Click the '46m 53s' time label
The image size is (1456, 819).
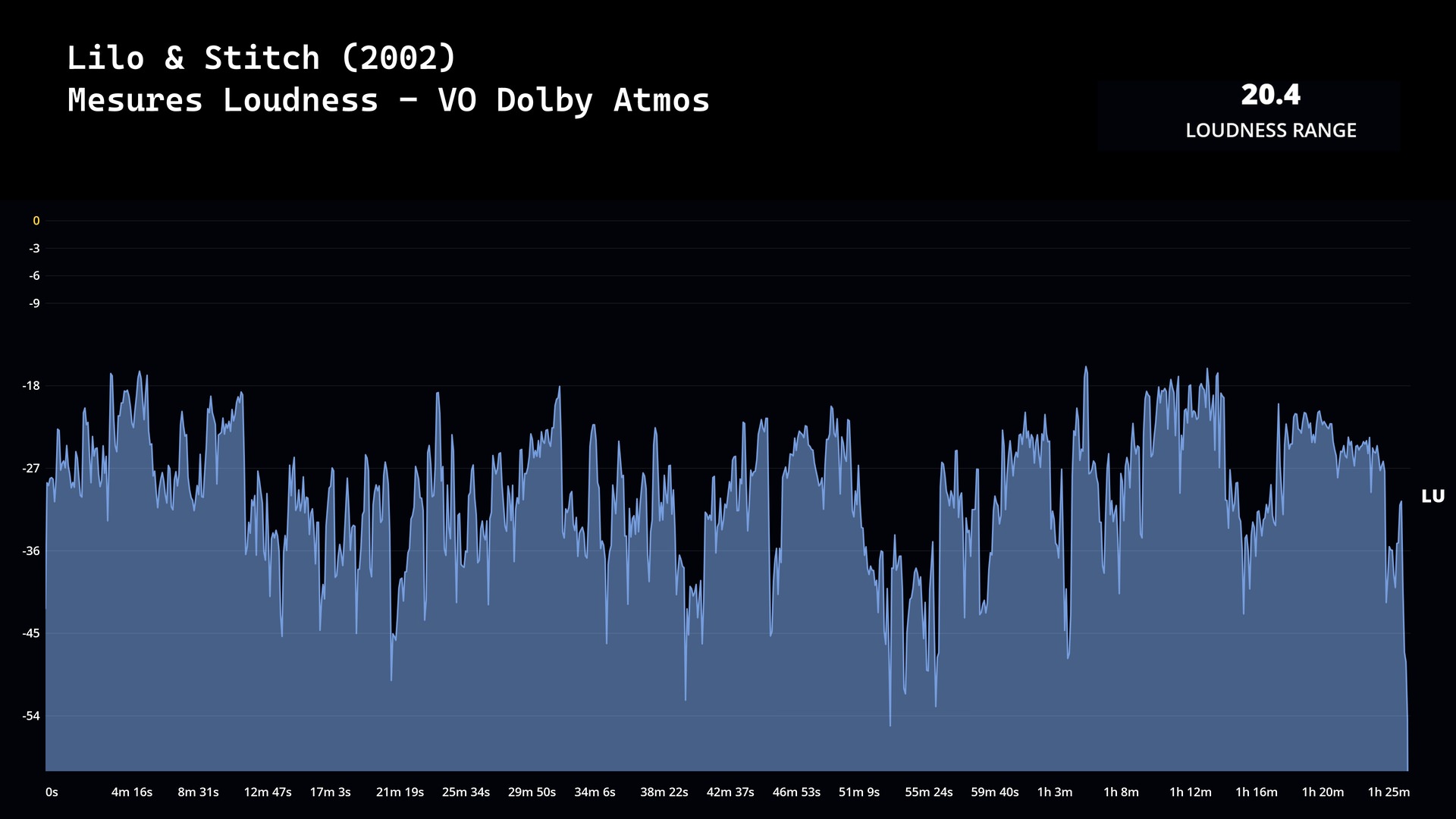(796, 792)
